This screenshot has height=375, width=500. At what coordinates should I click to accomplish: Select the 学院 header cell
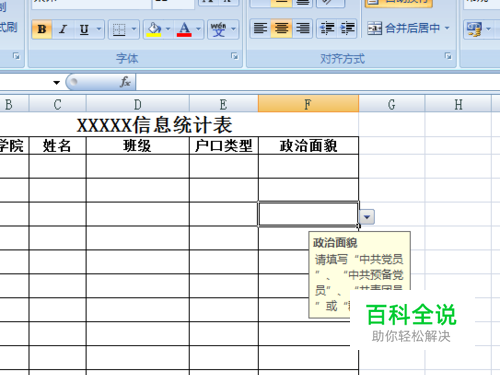click(13, 146)
